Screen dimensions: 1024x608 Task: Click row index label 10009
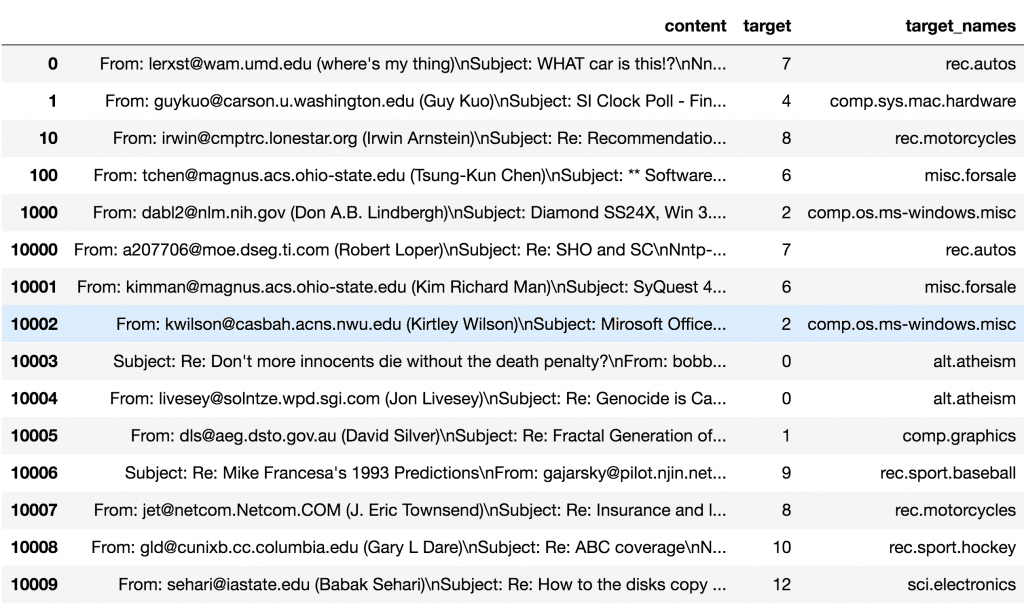point(37,584)
